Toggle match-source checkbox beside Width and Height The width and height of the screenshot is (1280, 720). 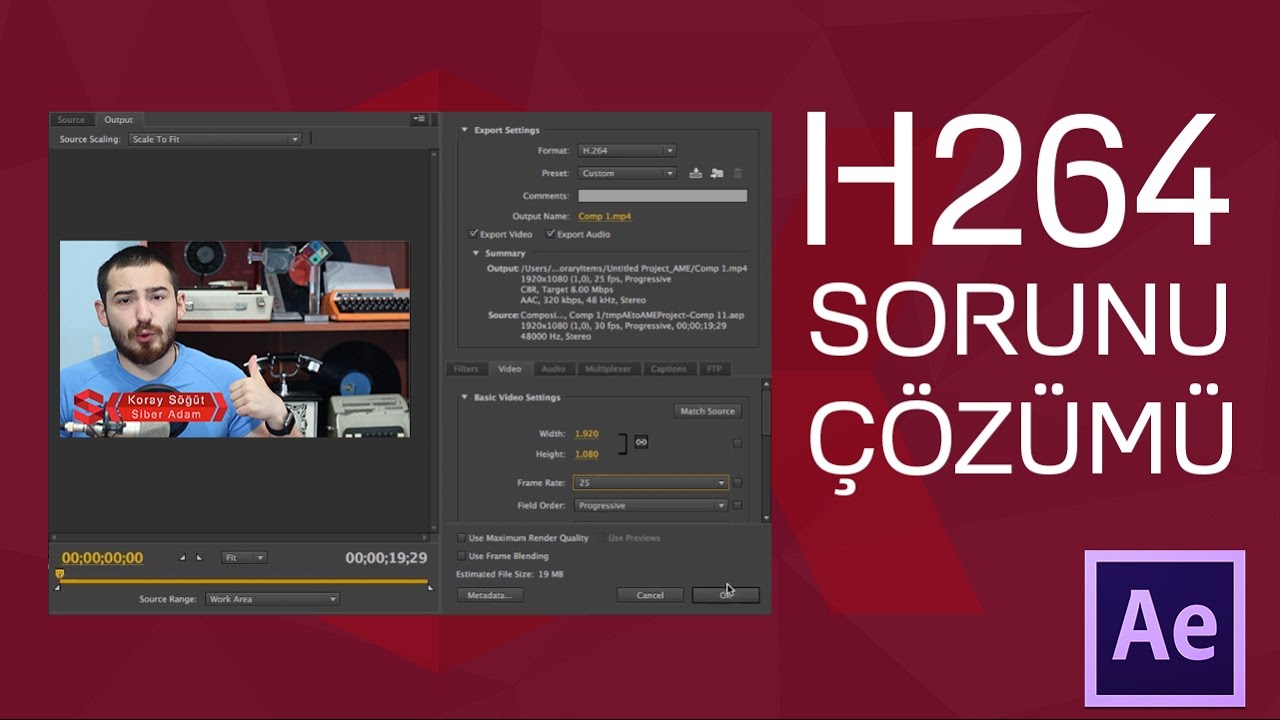click(x=737, y=442)
